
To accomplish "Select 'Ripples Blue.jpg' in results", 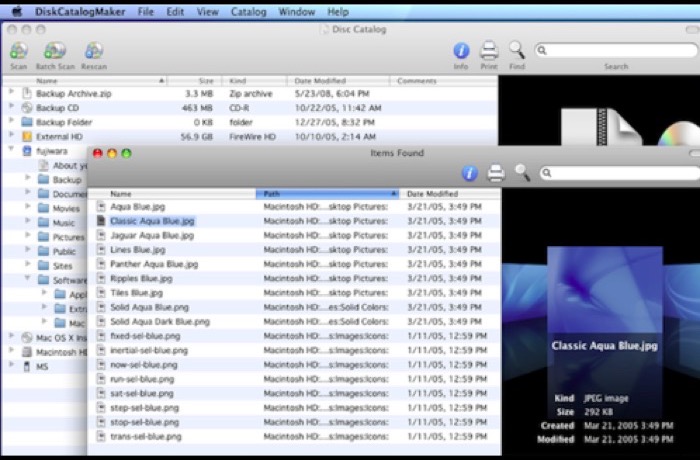I will 141,278.
